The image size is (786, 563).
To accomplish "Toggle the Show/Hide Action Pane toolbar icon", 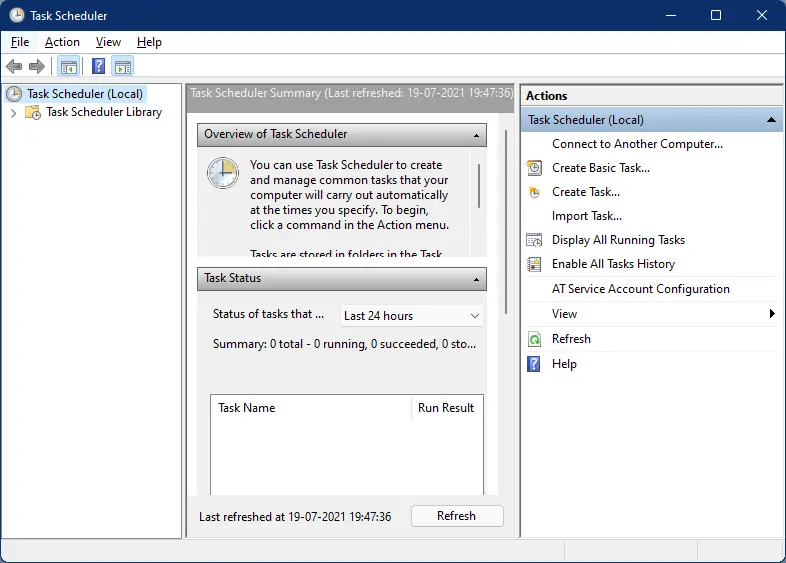I will [123, 66].
